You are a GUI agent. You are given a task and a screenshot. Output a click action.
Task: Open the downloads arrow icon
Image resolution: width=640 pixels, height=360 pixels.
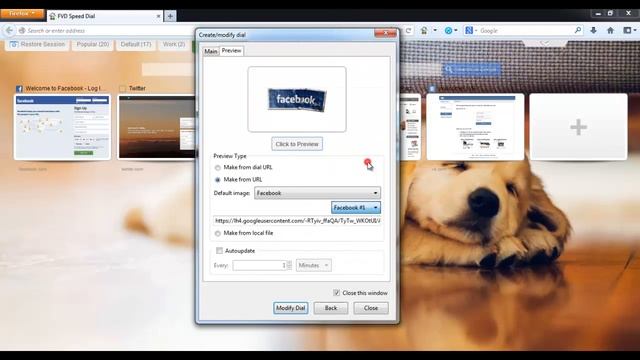point(593,31)
